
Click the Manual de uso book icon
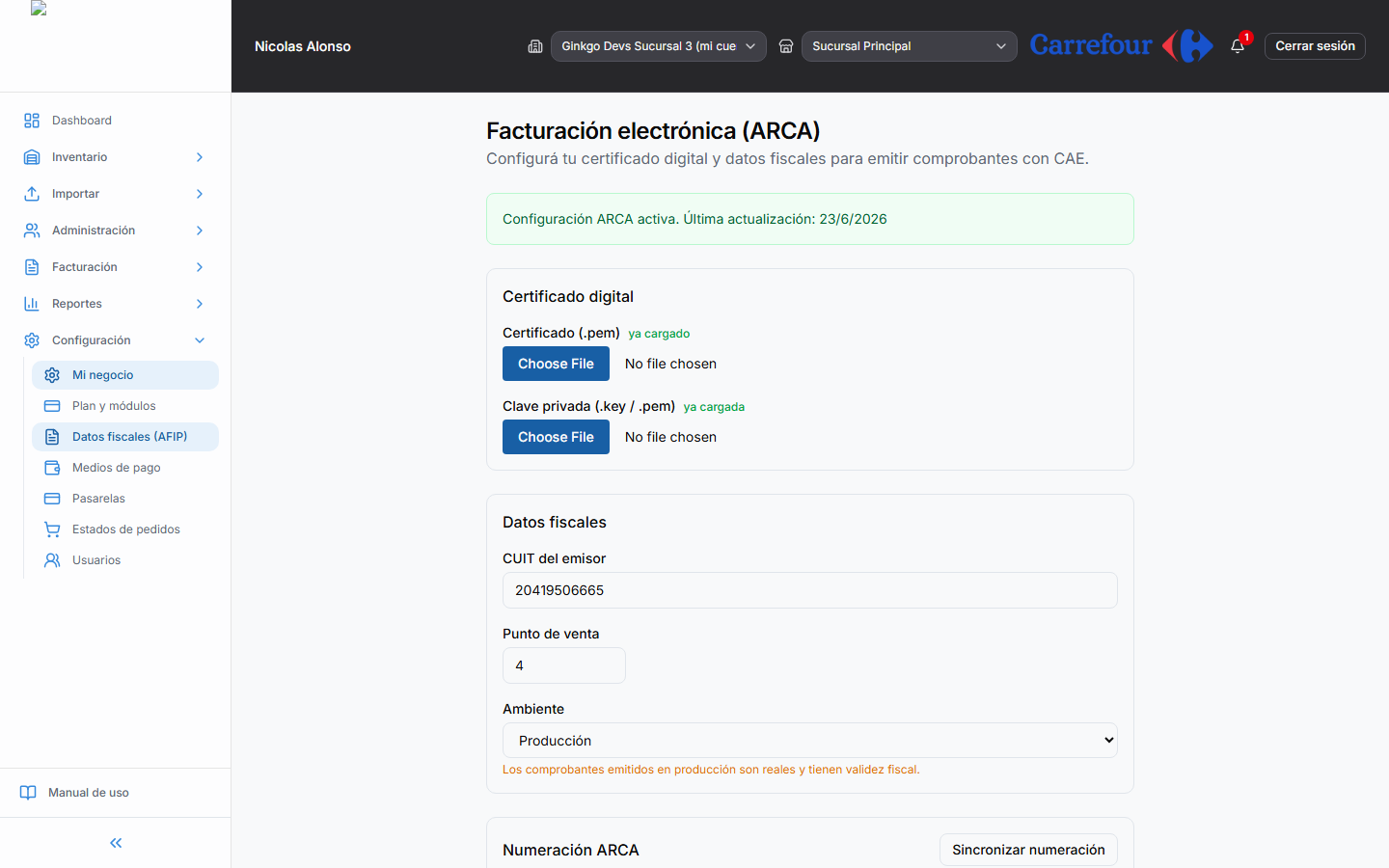coord(28,793)
